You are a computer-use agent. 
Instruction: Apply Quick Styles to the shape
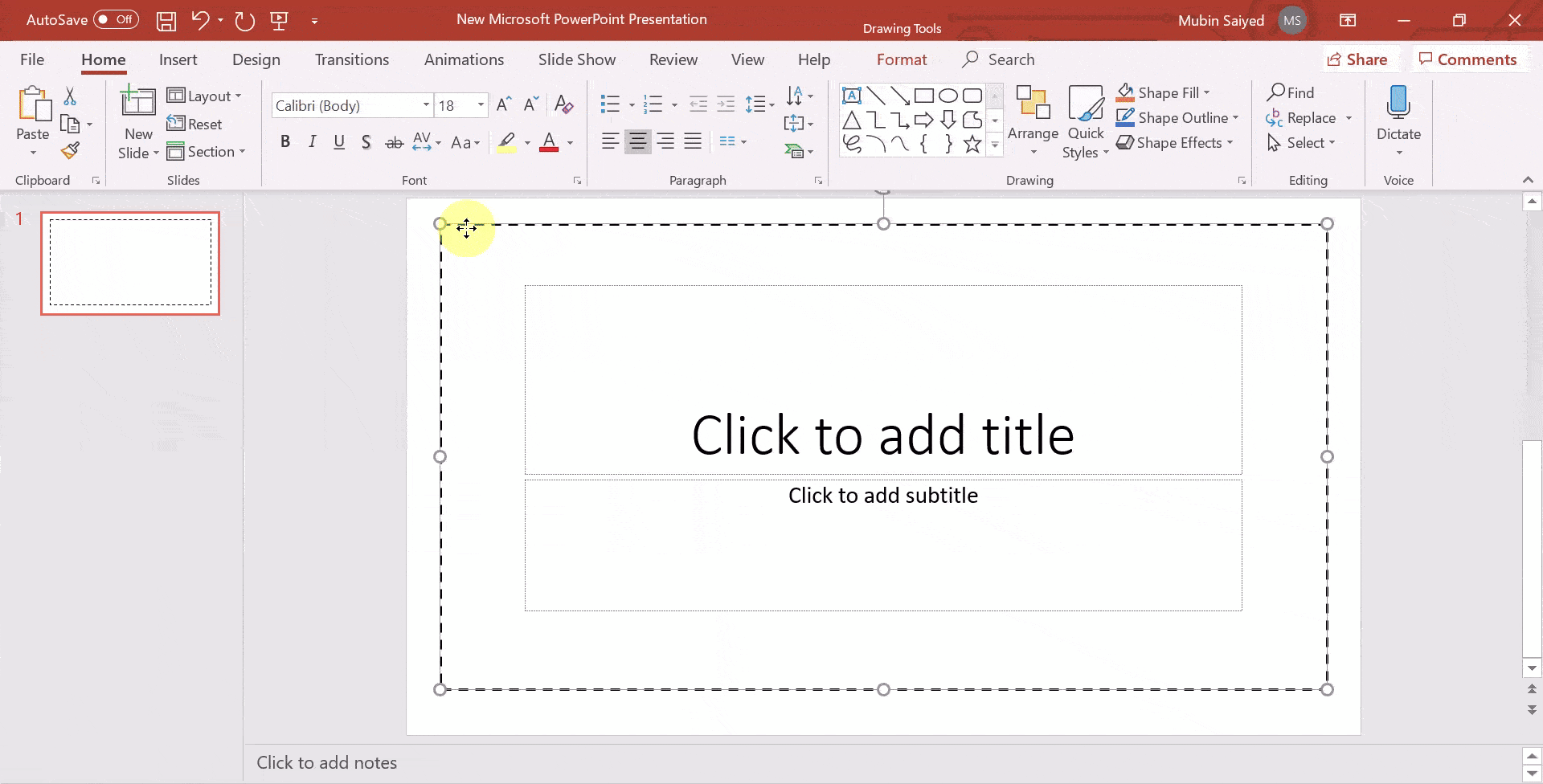(1086, 120)
